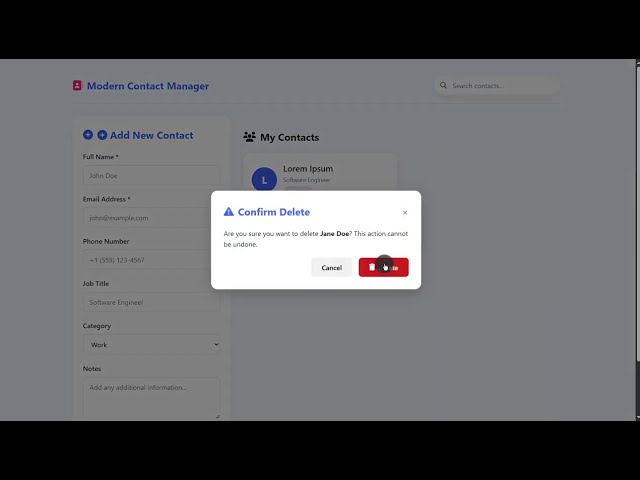The width and height of the screenshot is (640, 480).
Task: Click the Add New Contact heading text
Action: pyautogui.click(x=151, y=136)
